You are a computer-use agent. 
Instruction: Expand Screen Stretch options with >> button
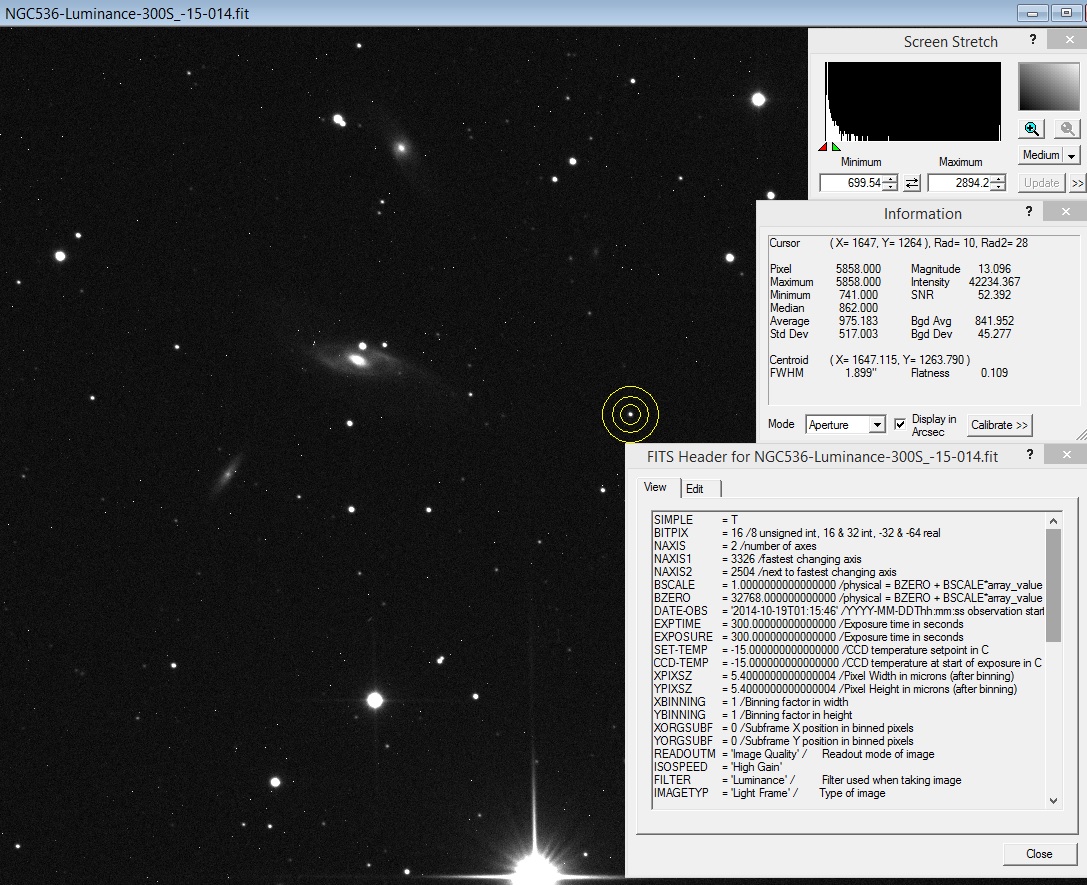(x=1077, y=182)
